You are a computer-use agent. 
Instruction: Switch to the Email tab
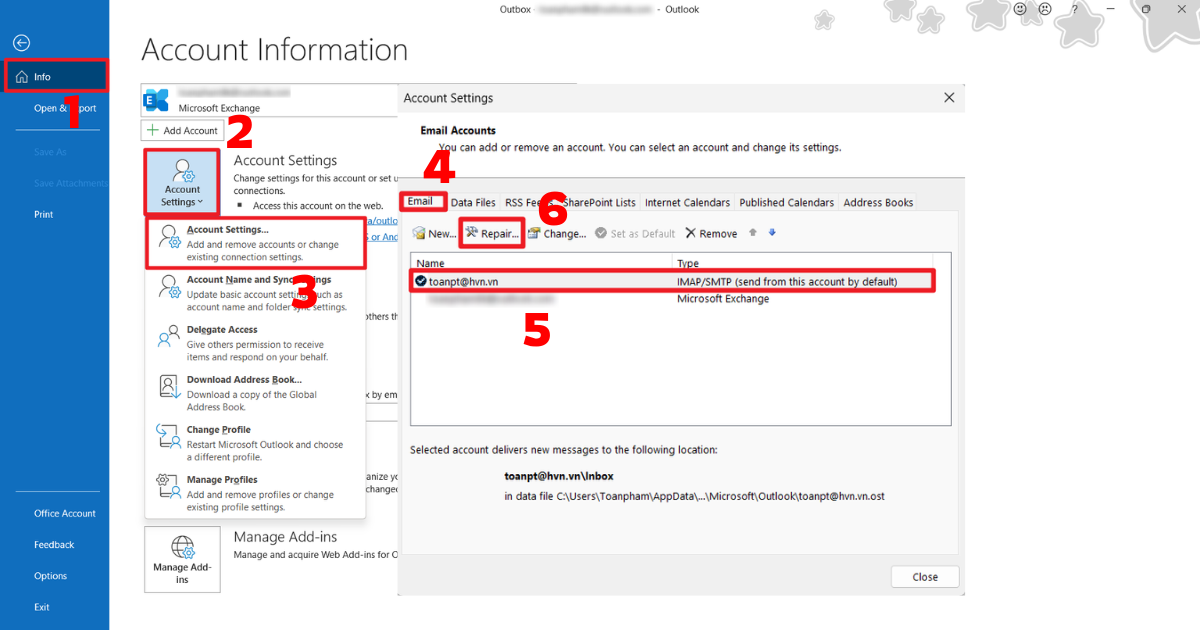420,201
